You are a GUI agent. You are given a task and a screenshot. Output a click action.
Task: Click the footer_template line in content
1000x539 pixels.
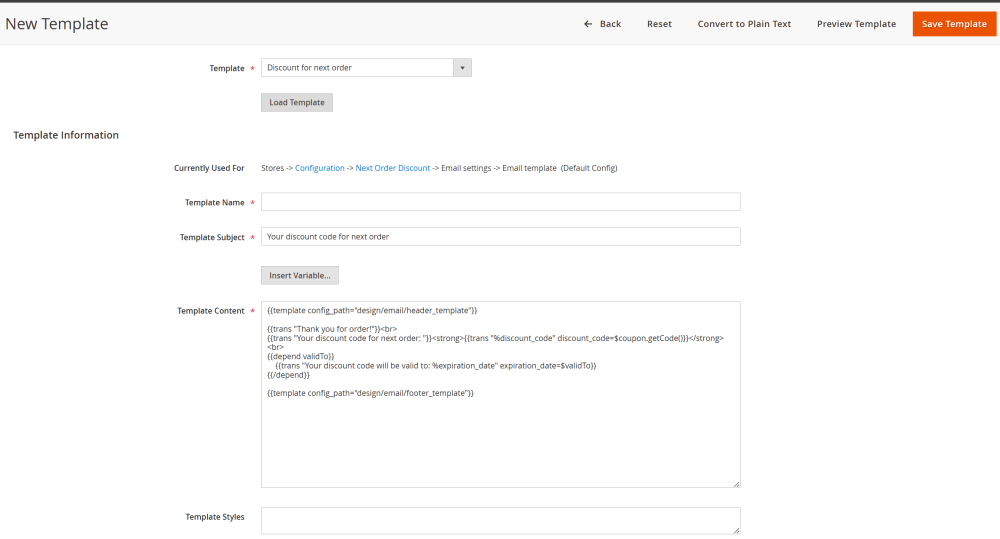pyautogui.click(x=371, y=394)
